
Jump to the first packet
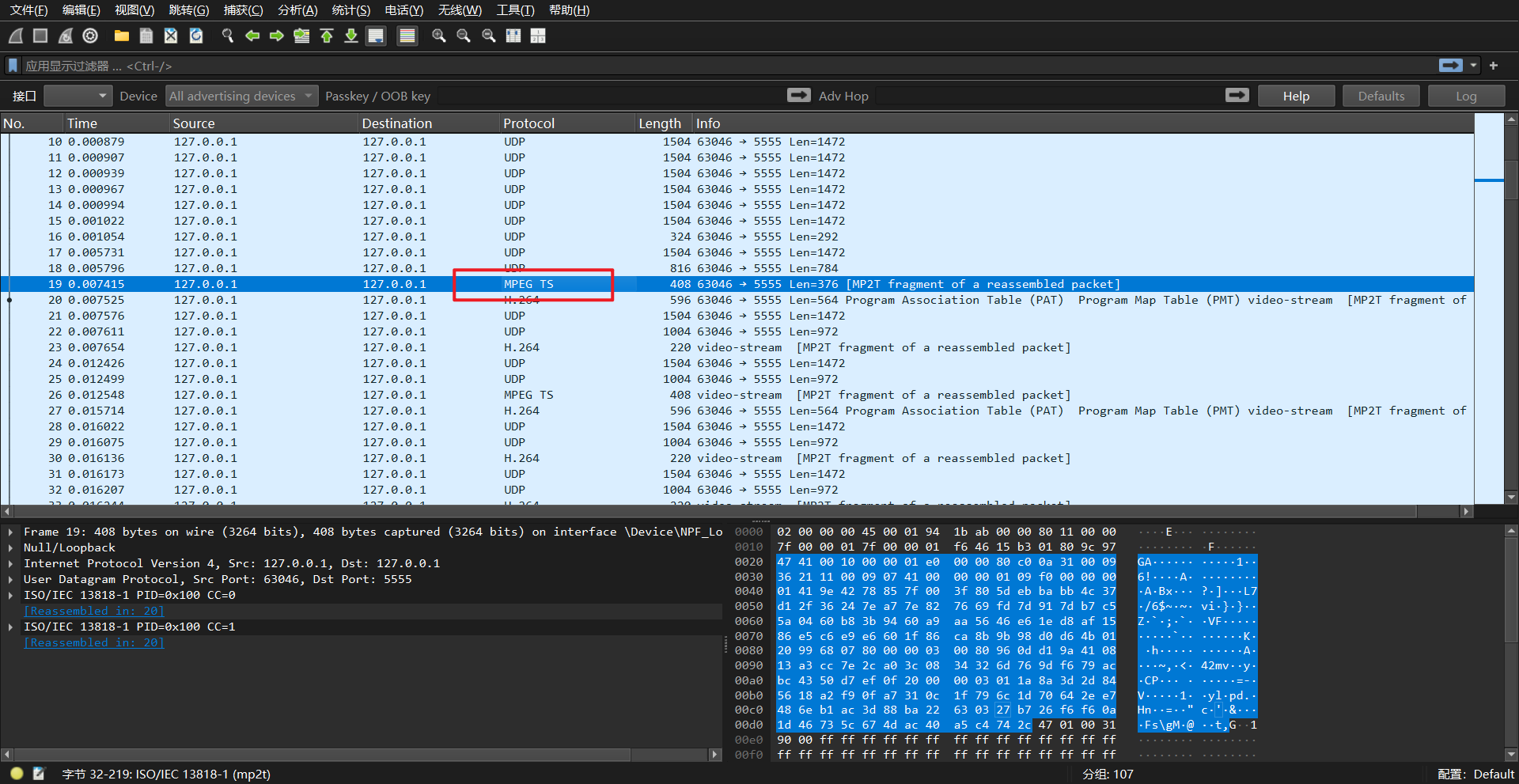click(x=327, y=36)
